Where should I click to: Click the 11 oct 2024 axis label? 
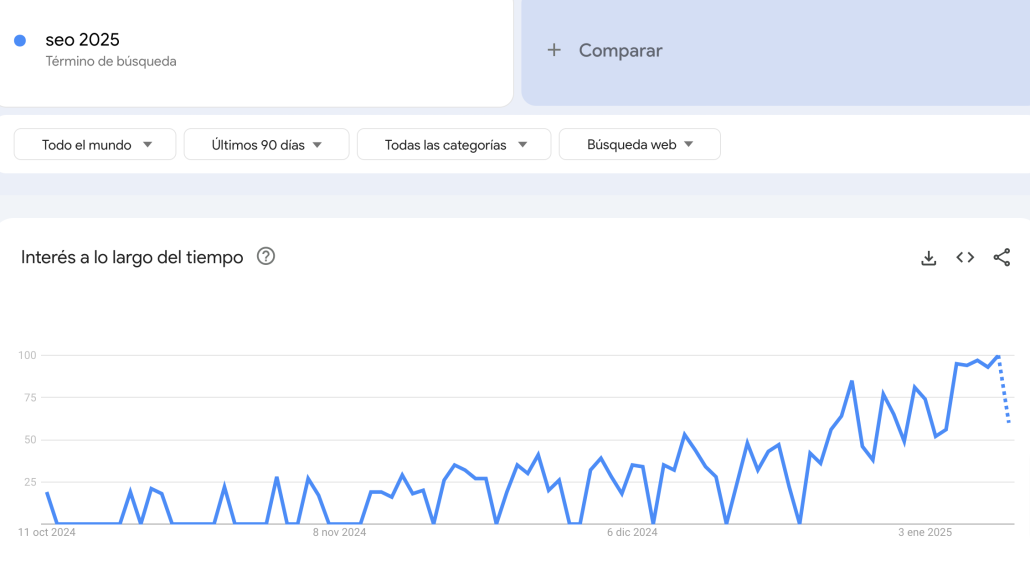coord(47,532)
